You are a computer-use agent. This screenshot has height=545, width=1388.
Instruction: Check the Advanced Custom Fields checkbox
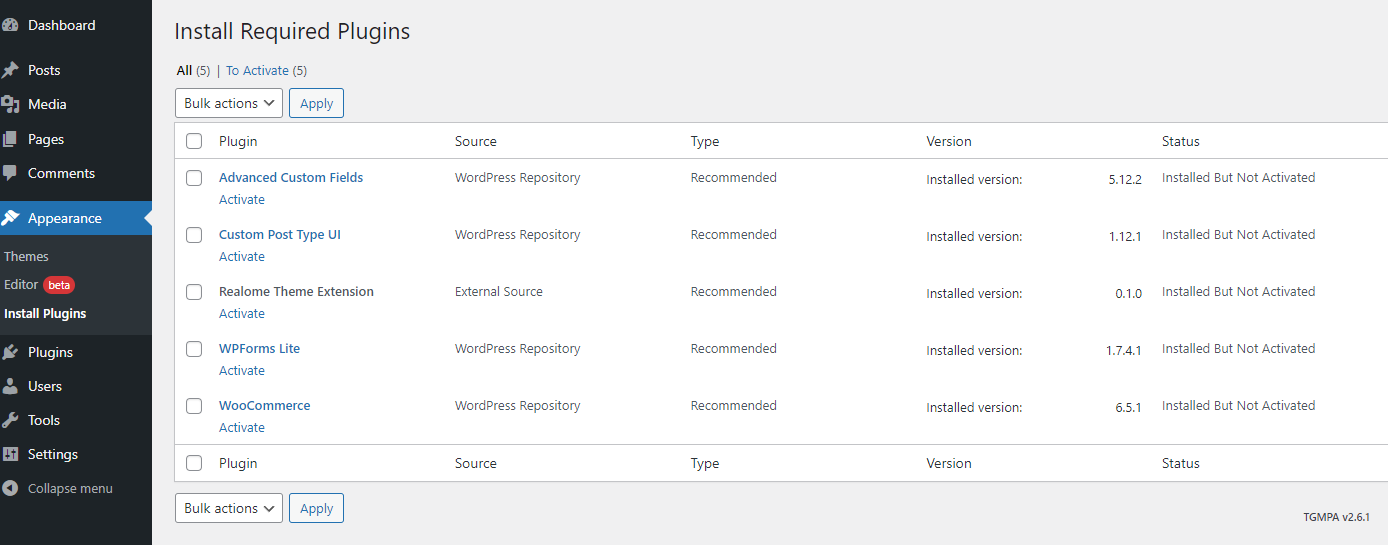(x=194, y=178)
